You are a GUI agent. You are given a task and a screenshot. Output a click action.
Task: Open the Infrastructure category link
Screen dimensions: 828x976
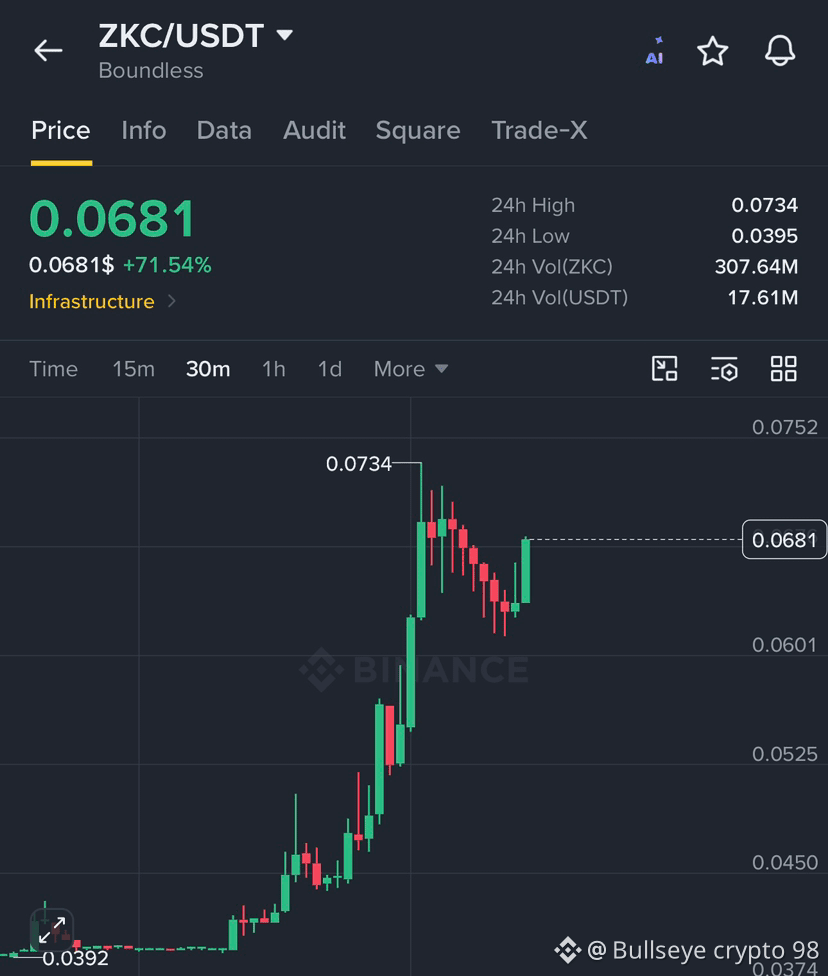(92, 301)
